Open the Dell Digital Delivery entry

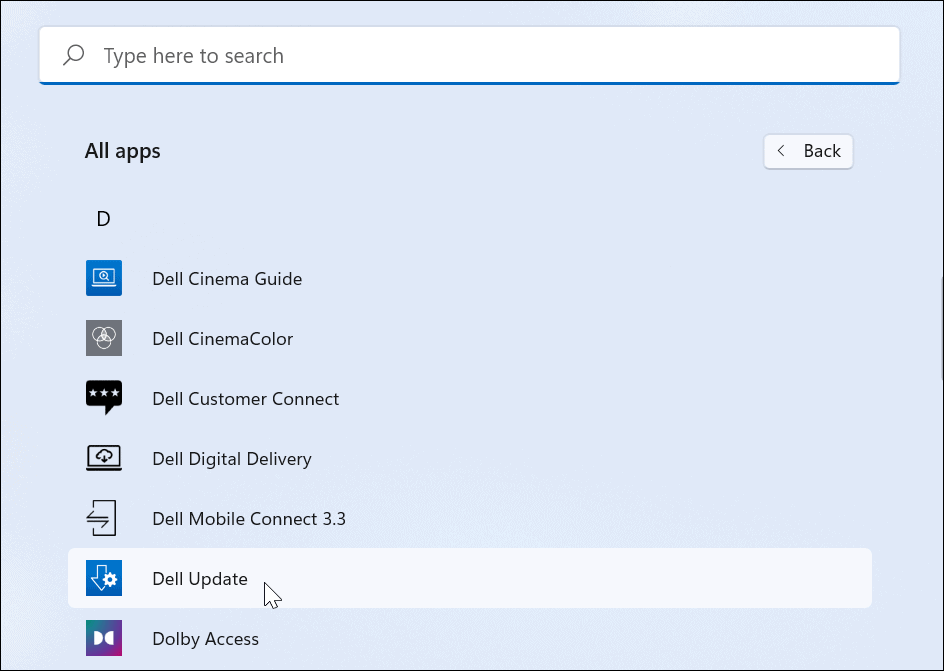coord(232,459)
